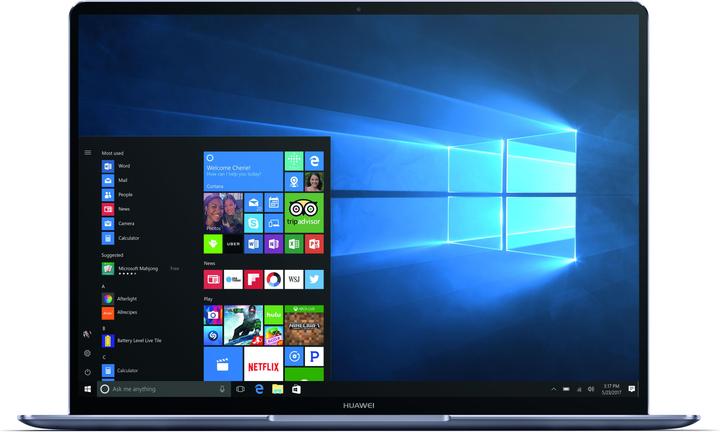Launch News from the Most used list
Viewport: 720px width, 432px height.
click(116, 209)
